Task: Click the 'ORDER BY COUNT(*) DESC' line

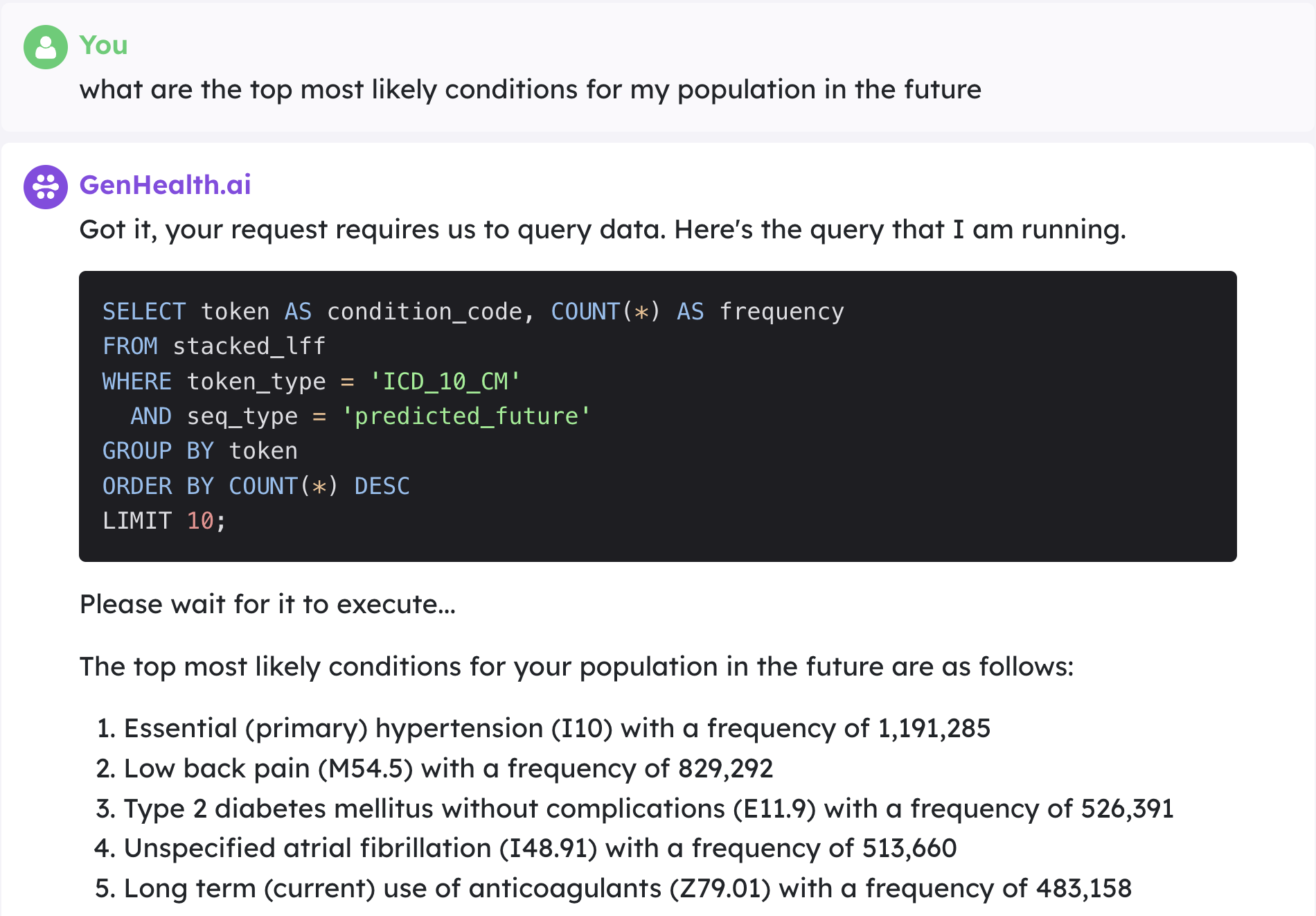Action: pos(256,486)
